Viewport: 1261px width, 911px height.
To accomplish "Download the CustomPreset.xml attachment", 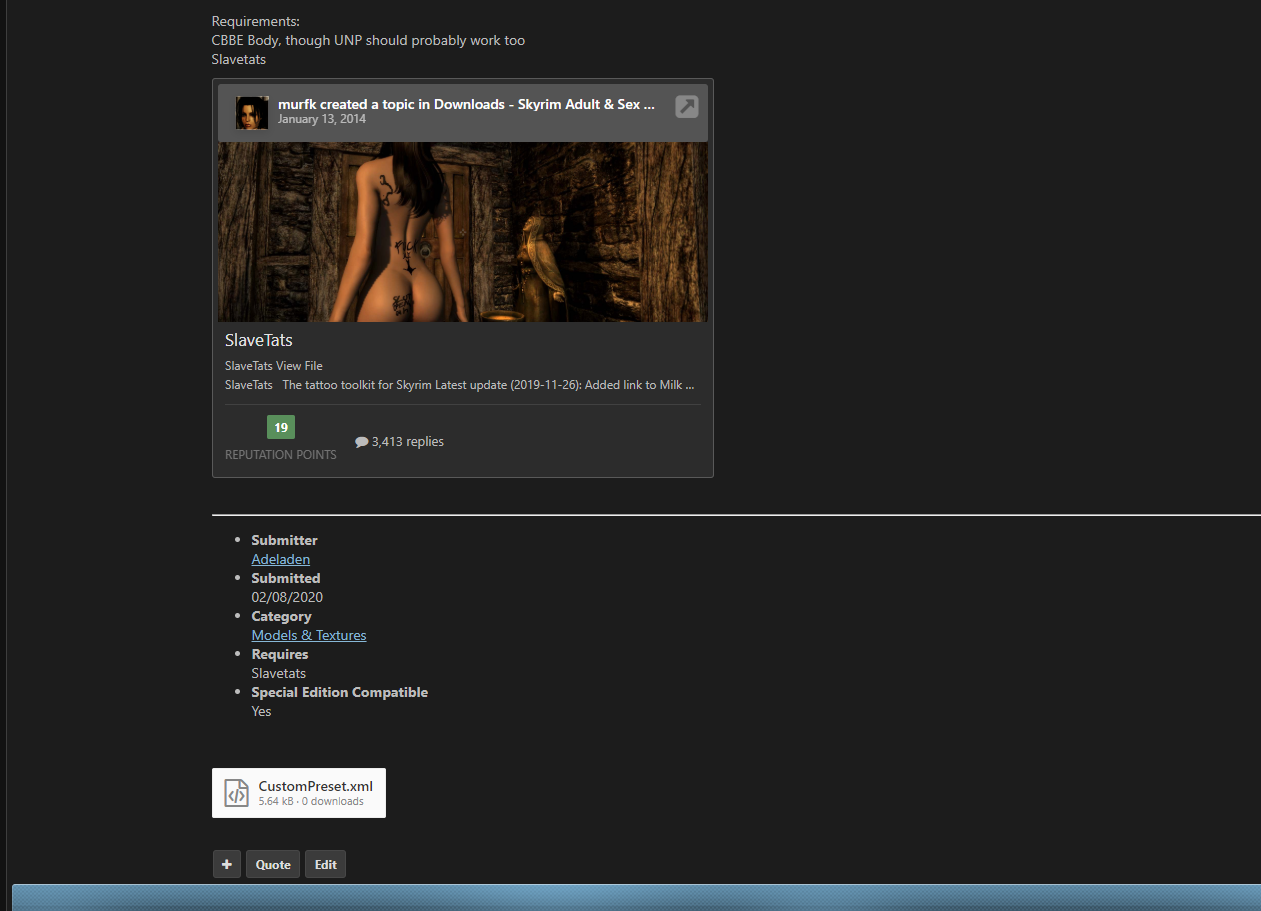I will click(299, 793).
